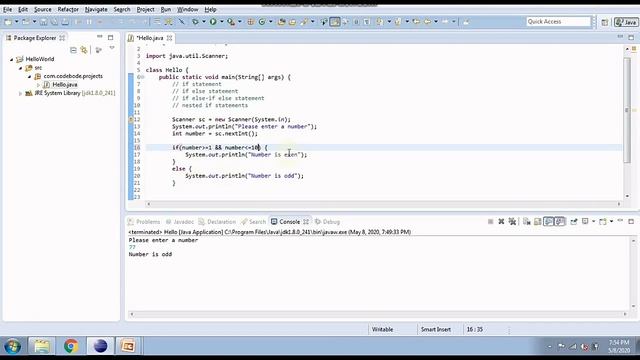Click the Save toolbar icon
Viewport: 640px width, 360px height.
43,22
